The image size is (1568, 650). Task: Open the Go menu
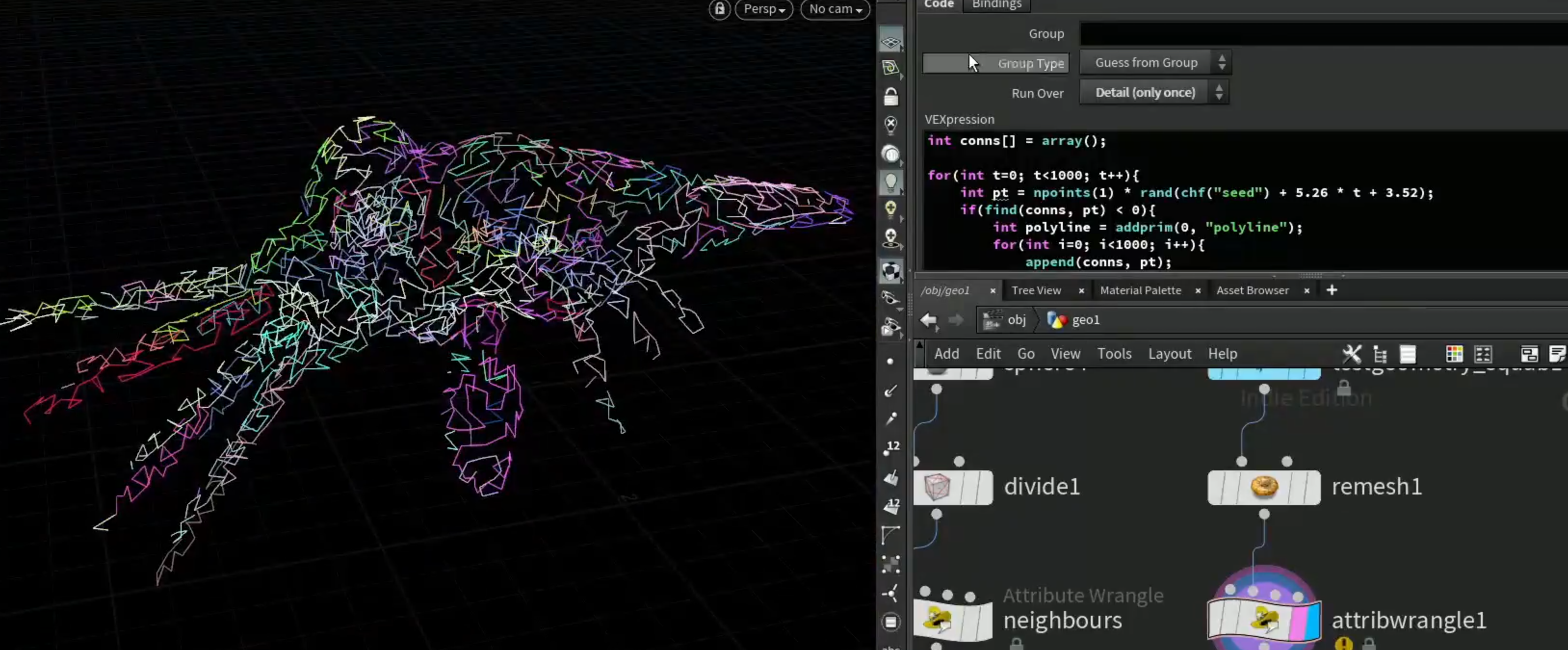[x=1026, y=353]
